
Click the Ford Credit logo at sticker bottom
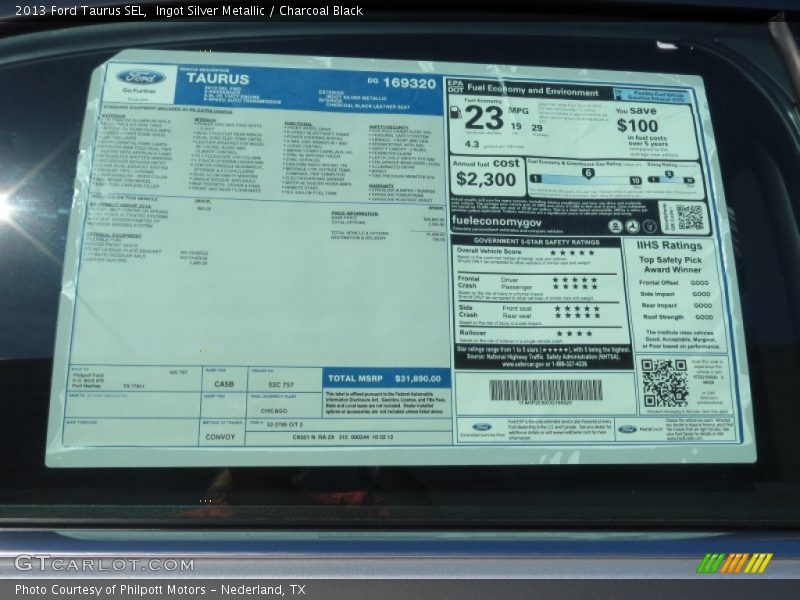627,429
